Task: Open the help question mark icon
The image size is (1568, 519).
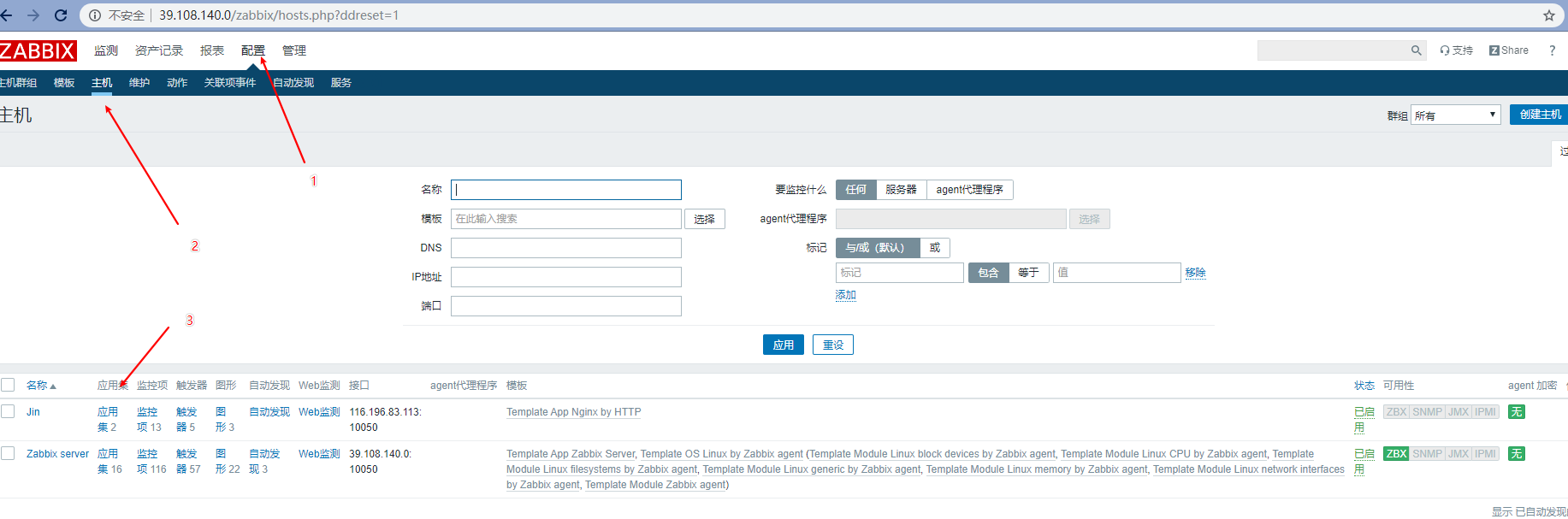Action: (1552, 50)
